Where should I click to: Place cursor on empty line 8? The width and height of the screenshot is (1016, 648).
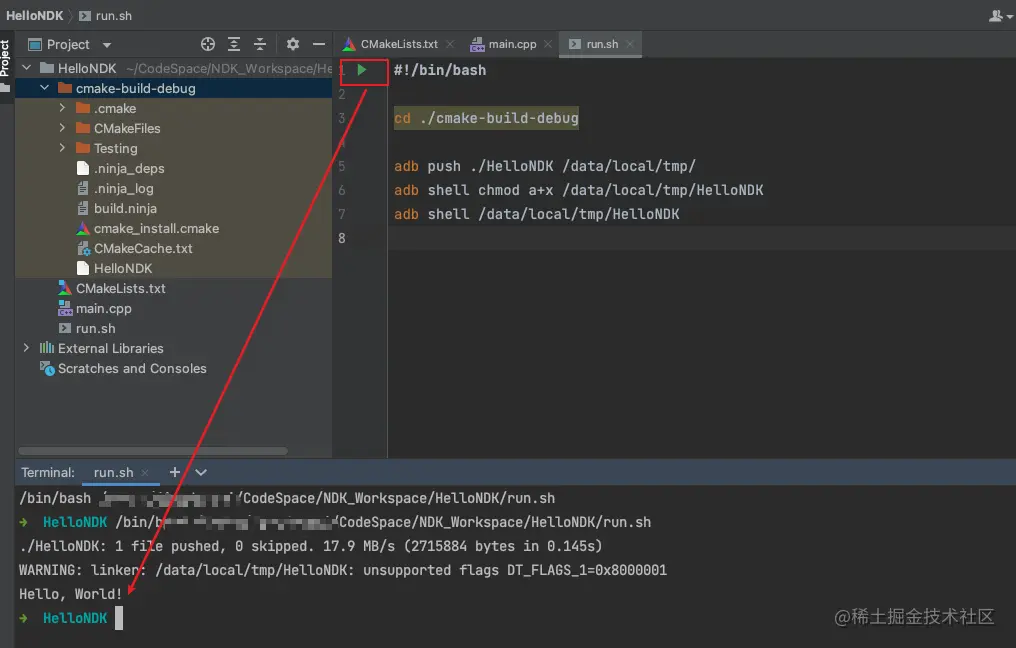tap(702, 238)
